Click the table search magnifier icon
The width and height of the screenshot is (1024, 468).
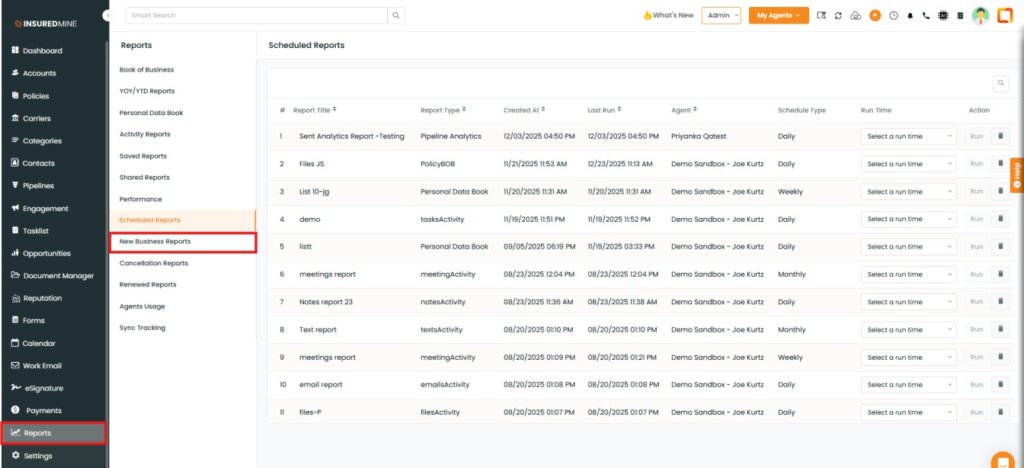[1000, 84]
